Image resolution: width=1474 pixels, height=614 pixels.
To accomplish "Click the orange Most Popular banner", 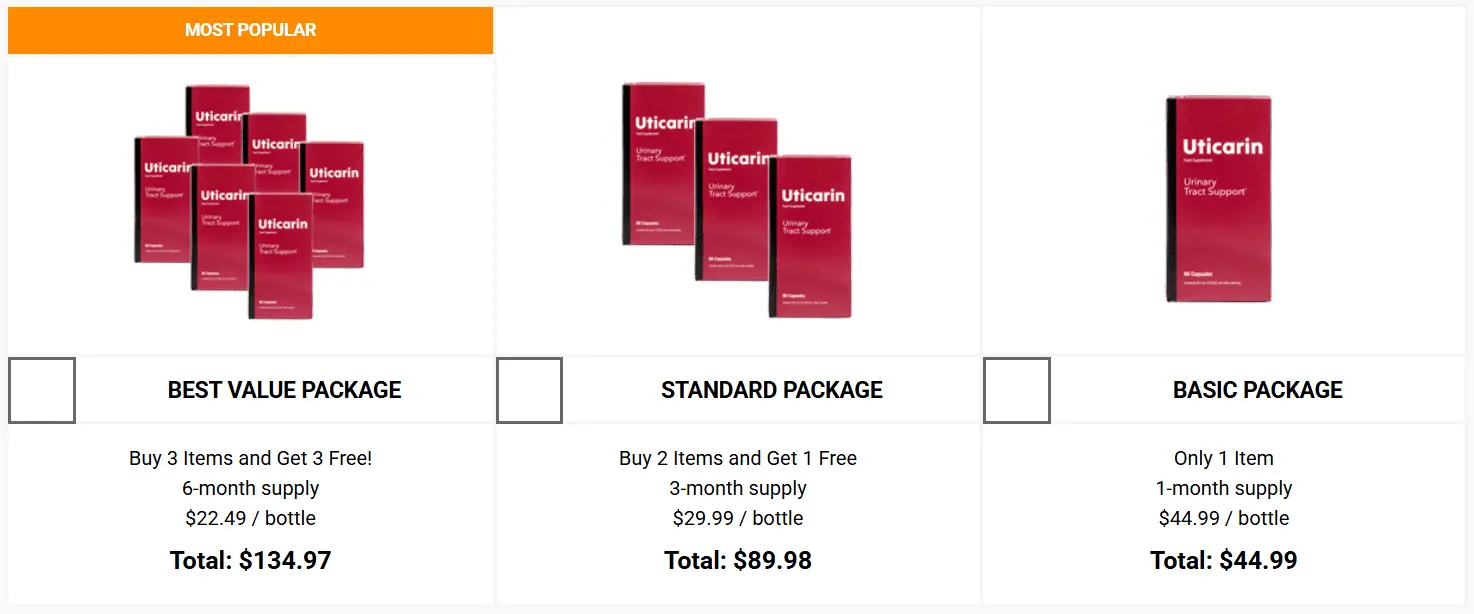I will click(250, 30).
